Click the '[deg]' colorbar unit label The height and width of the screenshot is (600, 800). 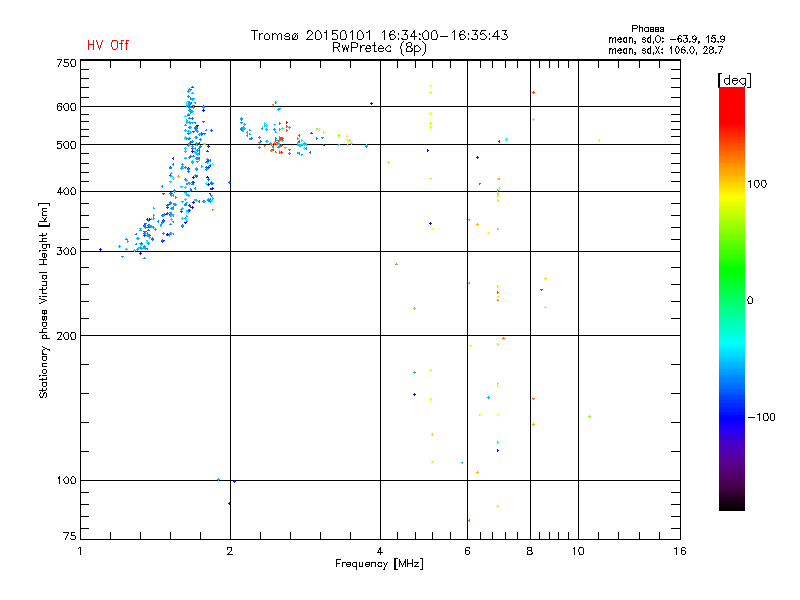pos(734,80)
